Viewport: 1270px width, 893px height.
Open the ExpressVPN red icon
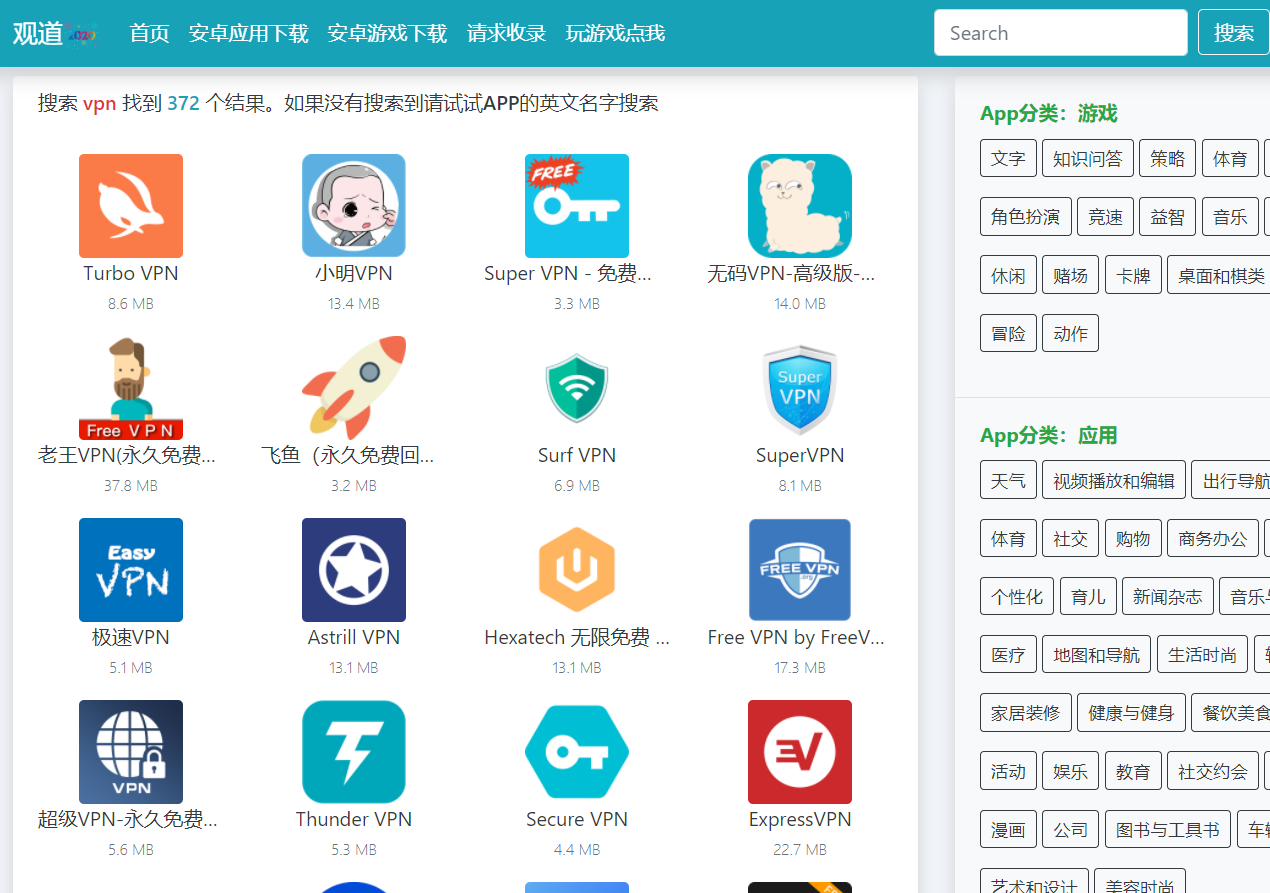pos(800,752)
